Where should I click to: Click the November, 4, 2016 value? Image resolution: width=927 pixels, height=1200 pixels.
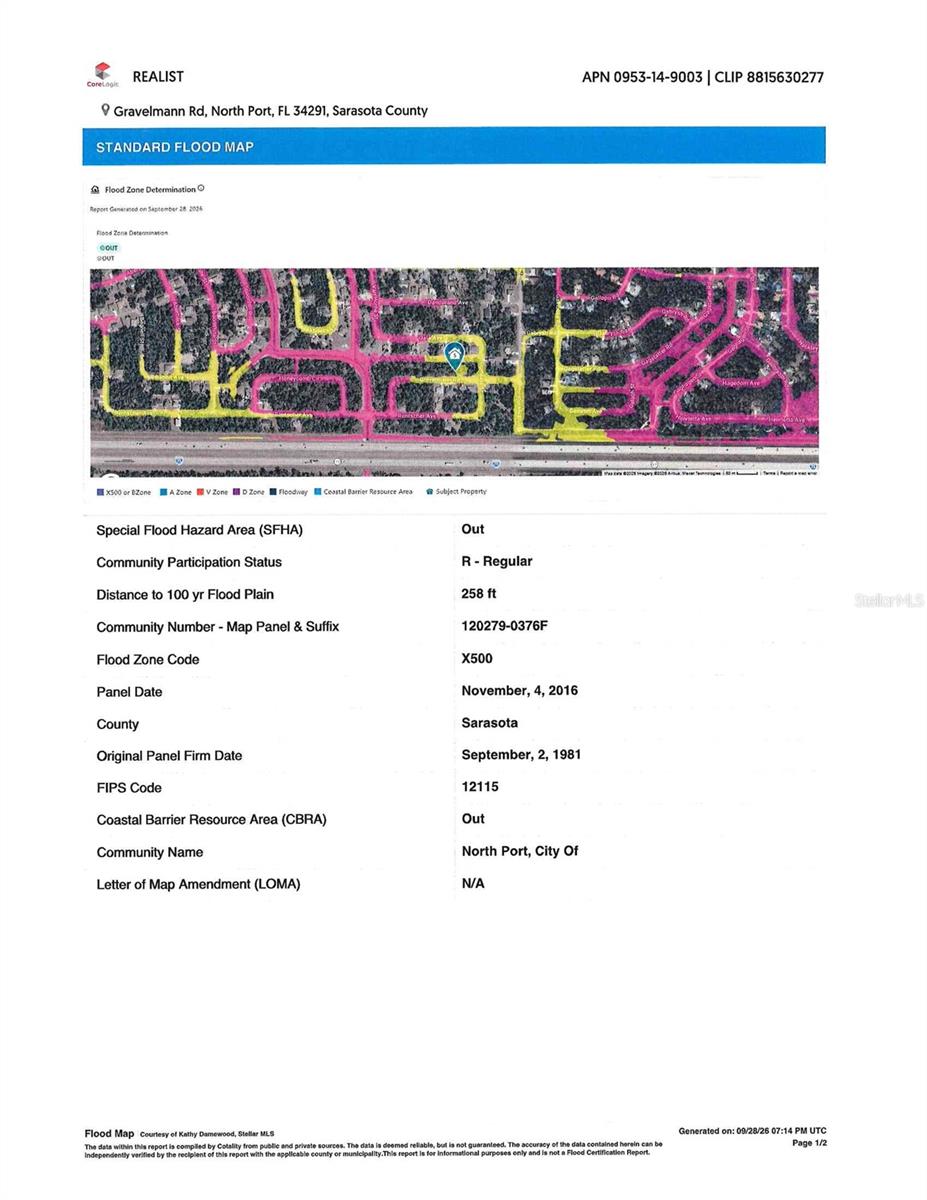click(x=519, y=690)
